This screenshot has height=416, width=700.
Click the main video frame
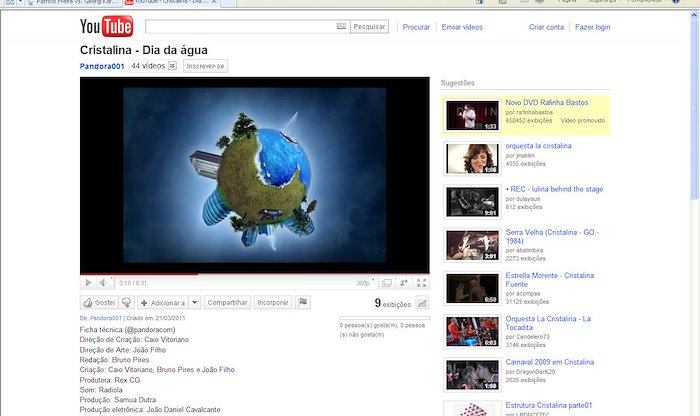(x=254, y=175)
